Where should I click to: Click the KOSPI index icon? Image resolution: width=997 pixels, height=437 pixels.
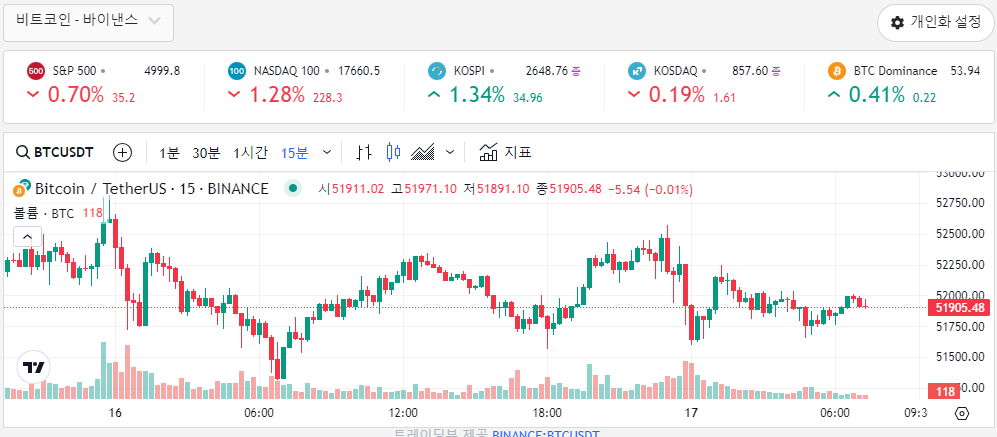click(x=437, y=71)
